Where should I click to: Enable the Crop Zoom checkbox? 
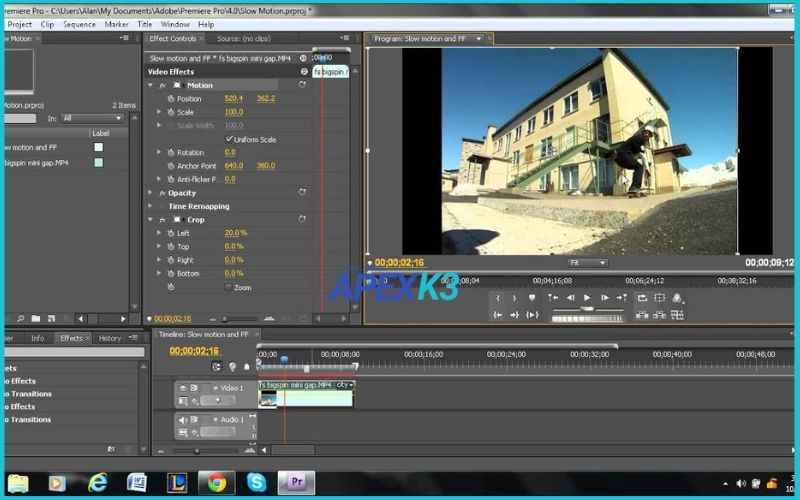[229, 287]
